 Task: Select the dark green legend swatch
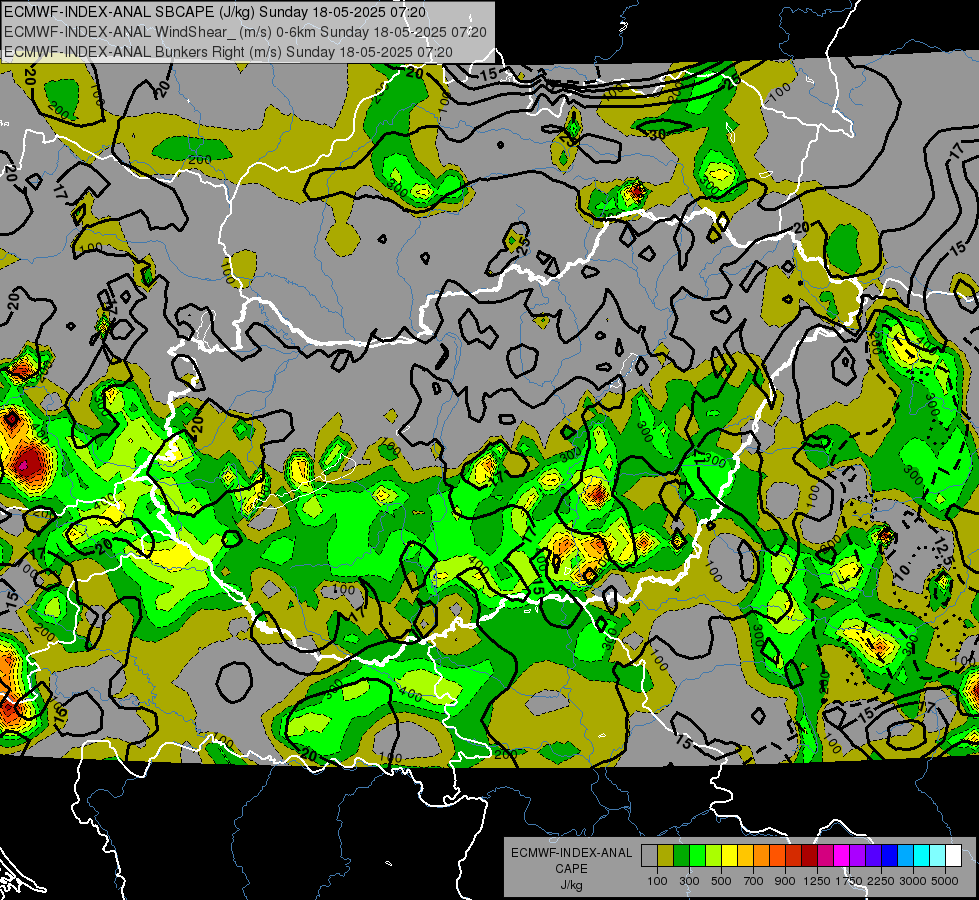pos(681,855)
